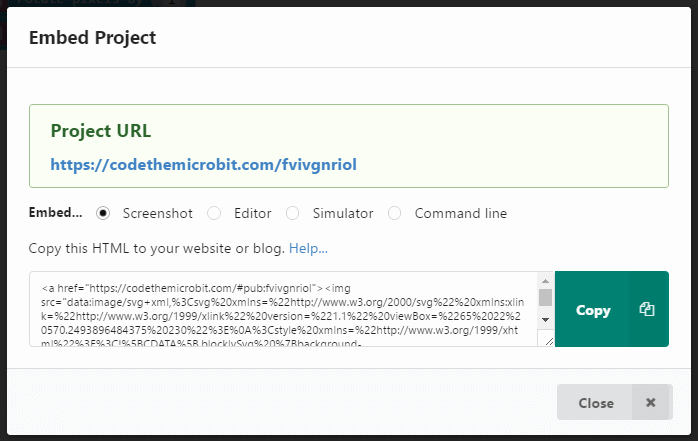Select the Simulator radio button
This screenshot has width=698, height=441.
pyautogui.click(x=293, y=213)
